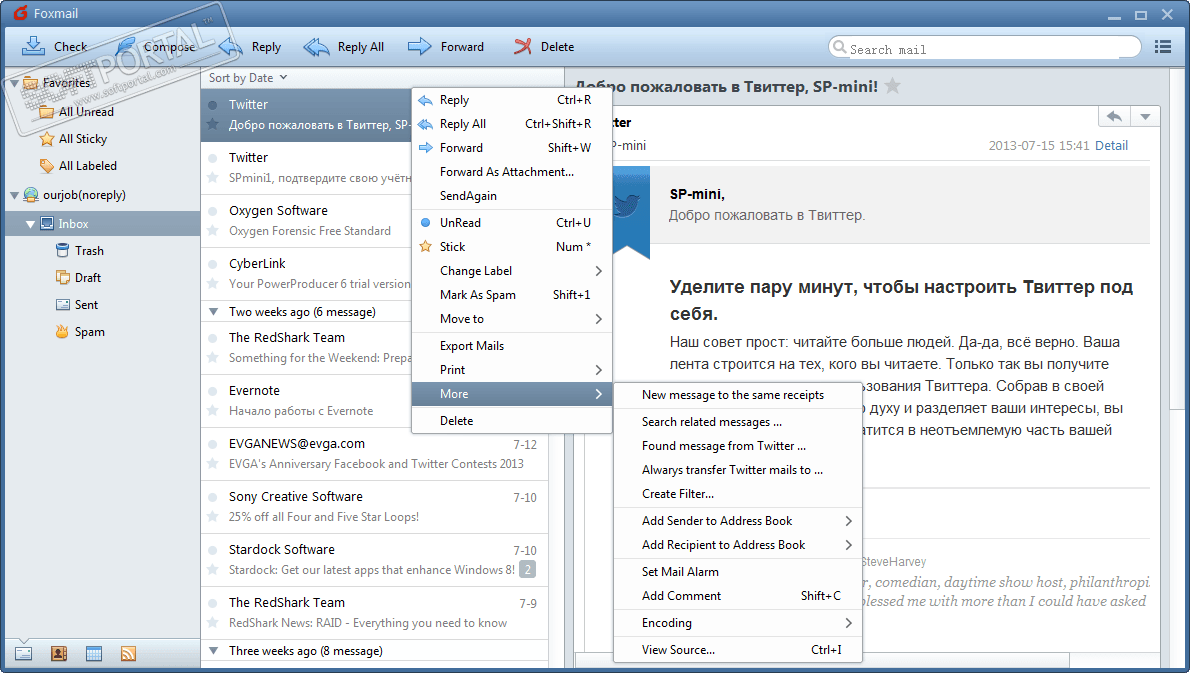Screen dimensions: 1190x673
Task: Click the Forward toolbar button
Action: 445,46
